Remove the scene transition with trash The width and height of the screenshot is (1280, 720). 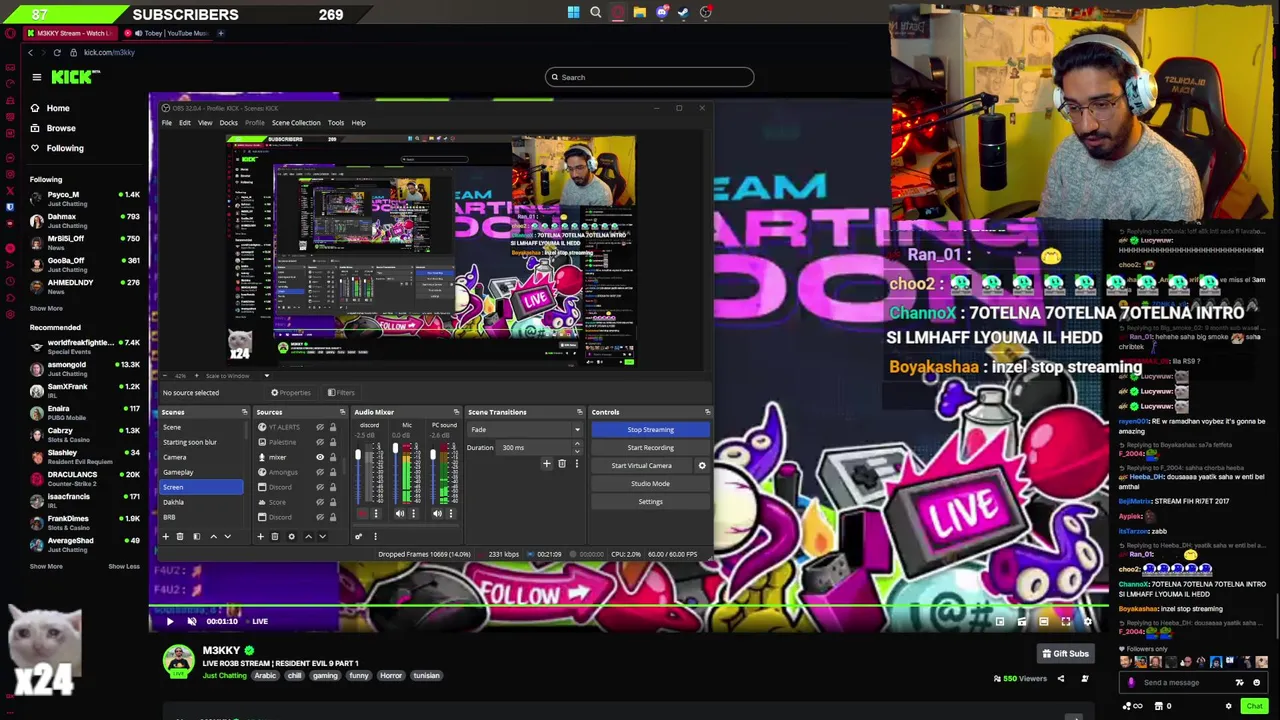pyautogui.click(x=561, y=463)
